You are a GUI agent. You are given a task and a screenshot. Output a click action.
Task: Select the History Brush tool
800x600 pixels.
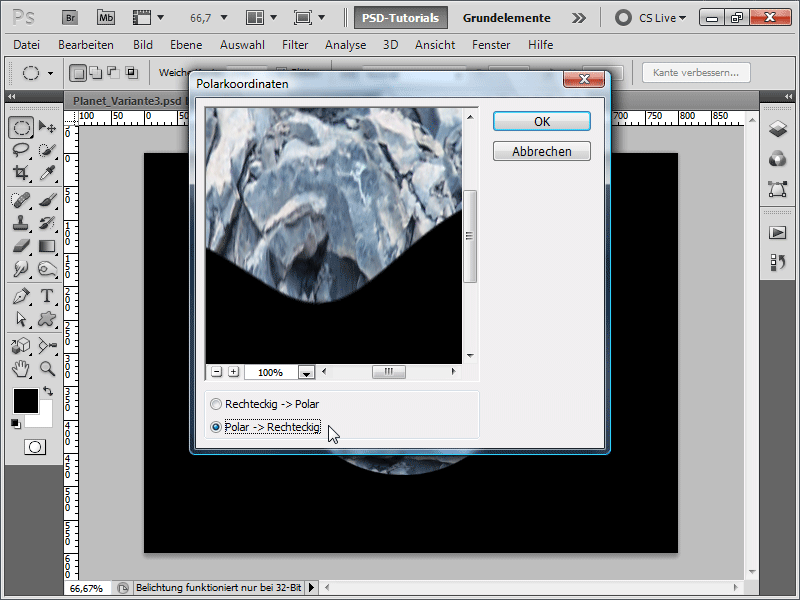point(47,222)
